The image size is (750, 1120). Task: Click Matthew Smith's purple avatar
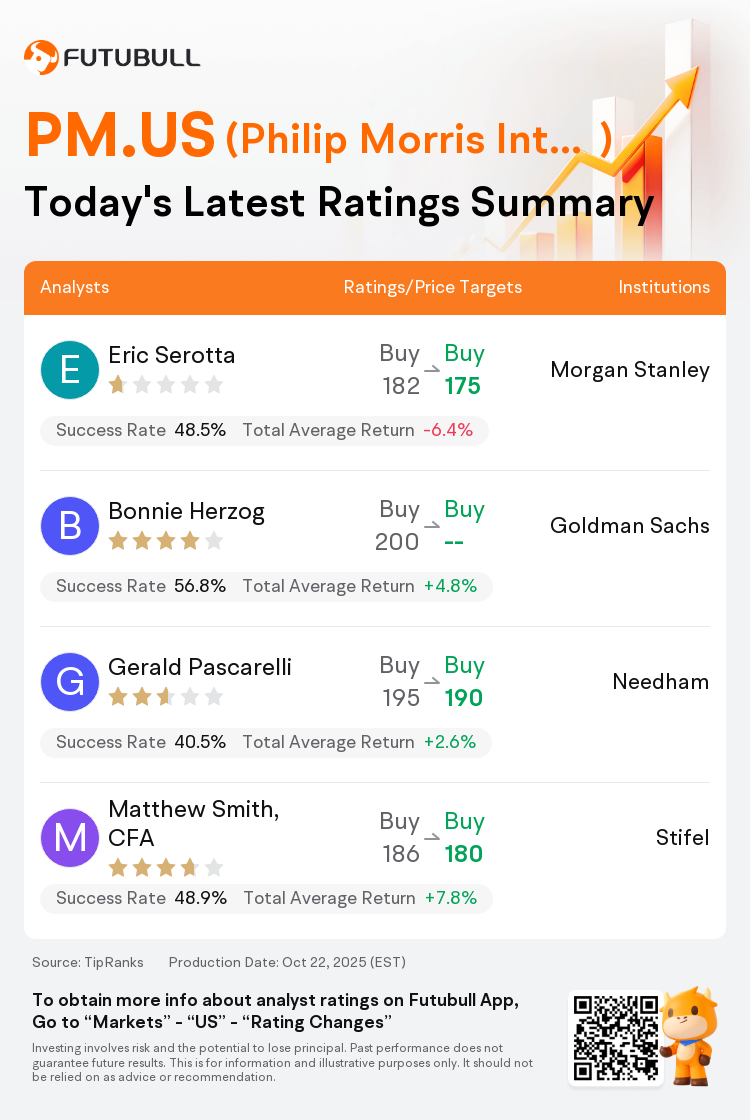[x=70, y=838]
